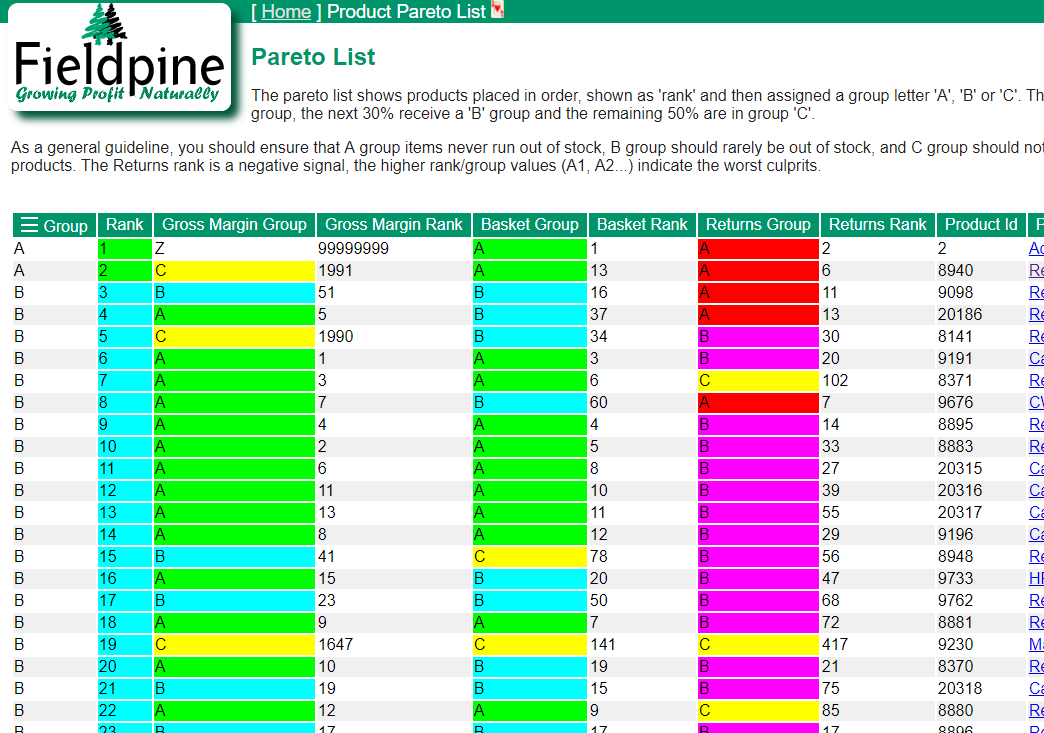Open the hamburger menu in the Group header

[29, 225]
